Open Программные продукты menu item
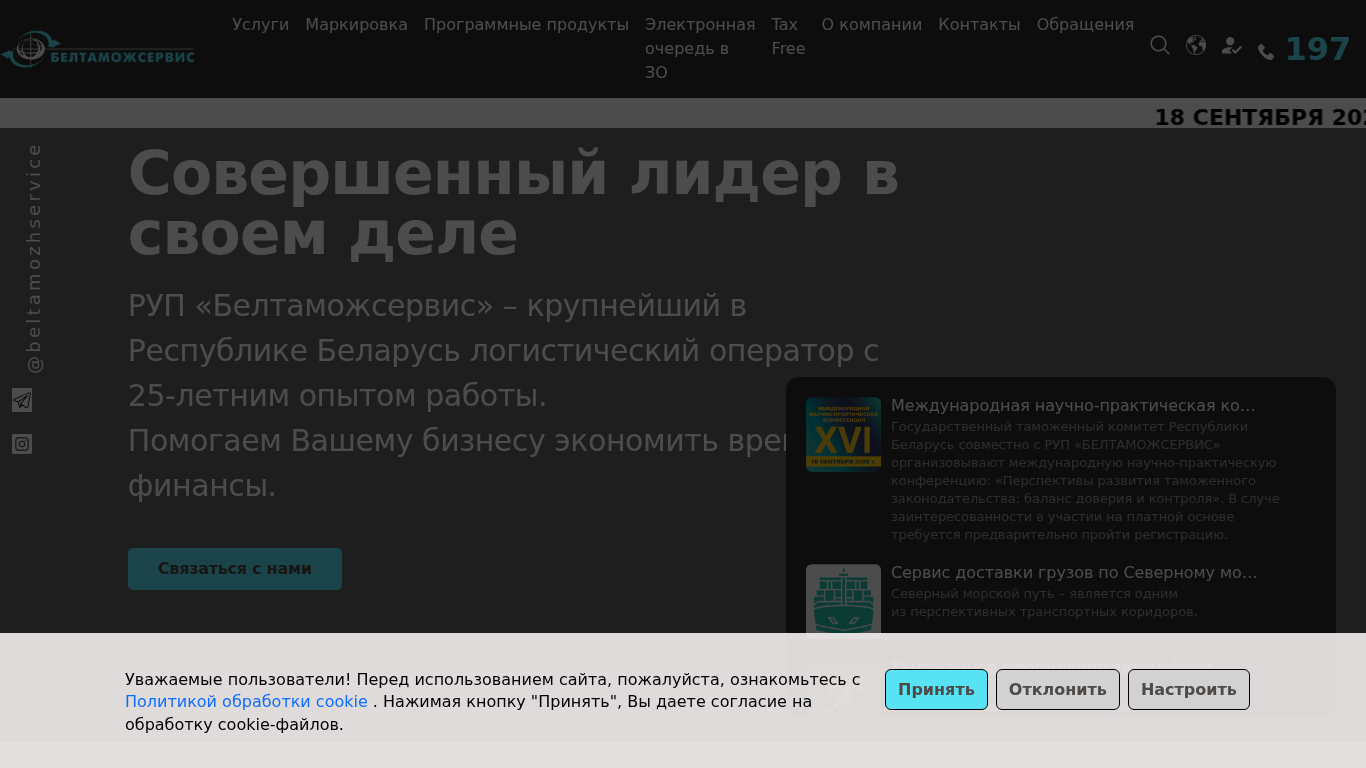The height and width of the screenshot is (768, 1366). point(526,24)
